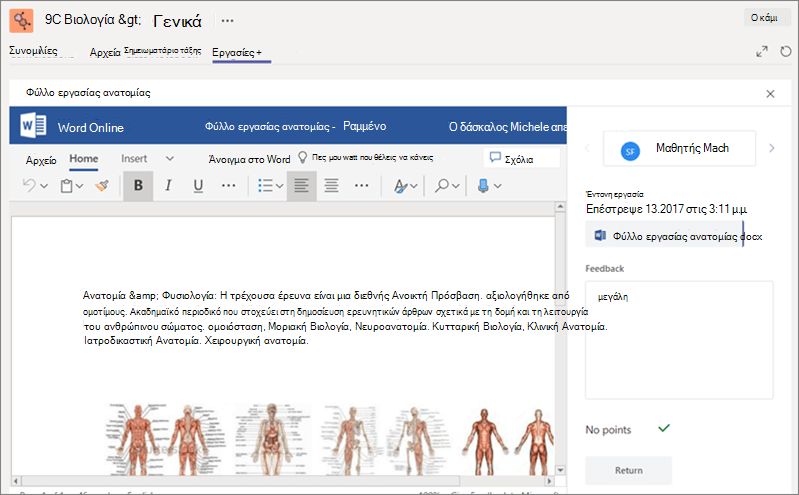Screen dimensions: 799x495
Task: Click Επέστρεψε 13.2017 στις 3:11 μ.μ. text
Action: pos(667,209)
